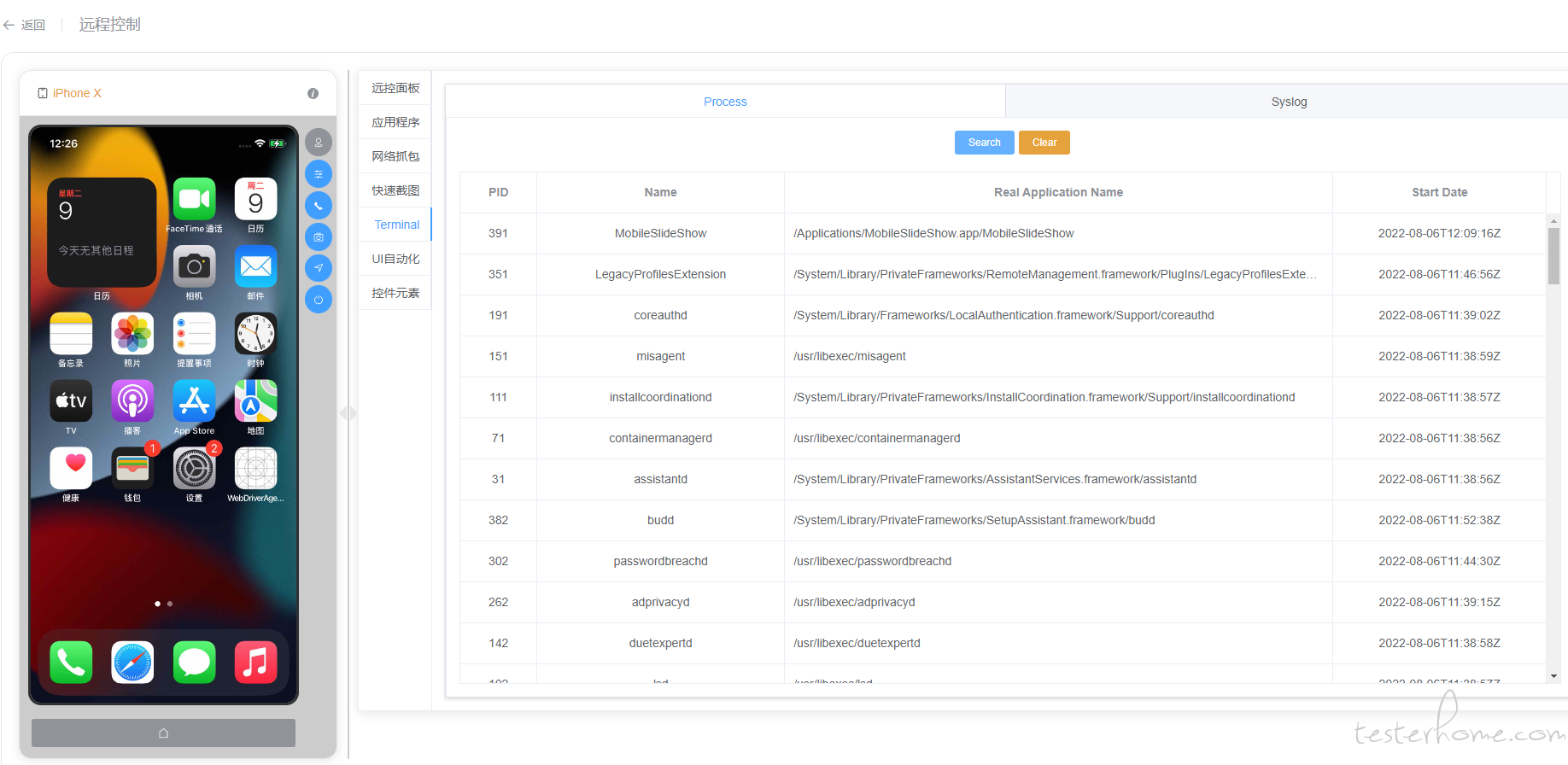Screen dimensions: 1568x765
Task: Click the Name column header
Action: tap(660, 192)
